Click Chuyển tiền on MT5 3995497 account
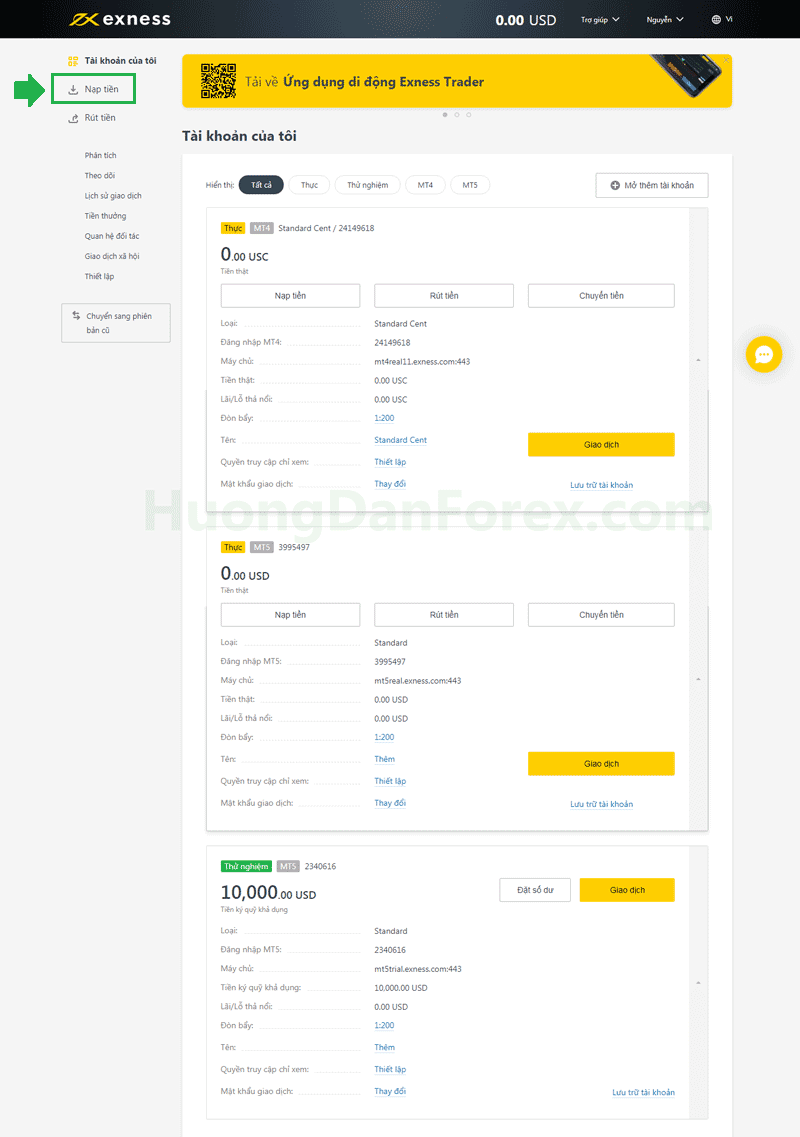This screenshot has height=1137, width=800. pyautogui.click(x=601, y=615)
